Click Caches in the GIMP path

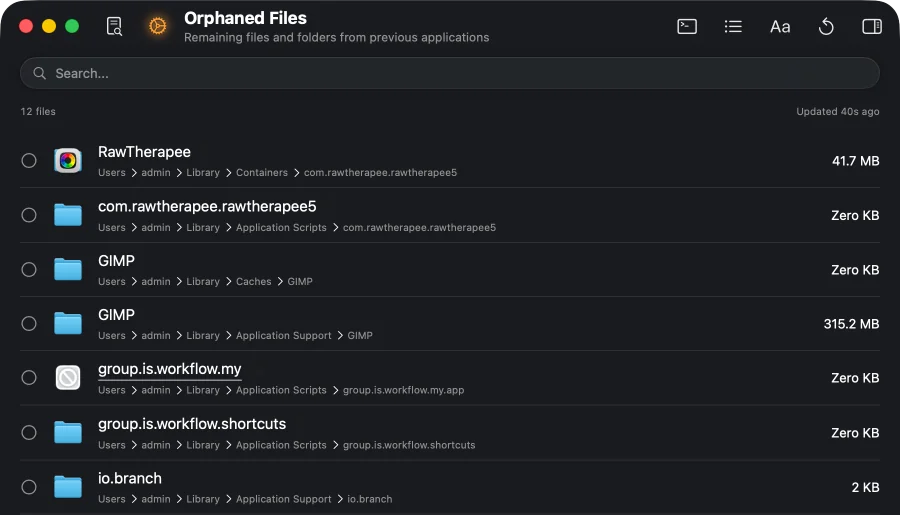pos(253,281)
